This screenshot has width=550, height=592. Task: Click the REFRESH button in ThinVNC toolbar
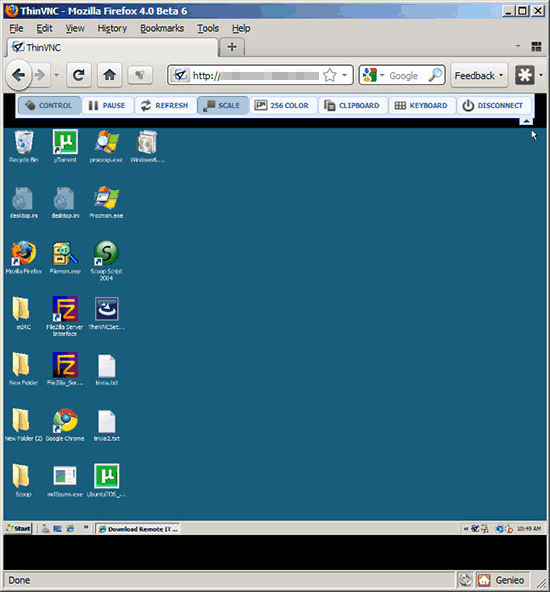click(x=165, y=105)
